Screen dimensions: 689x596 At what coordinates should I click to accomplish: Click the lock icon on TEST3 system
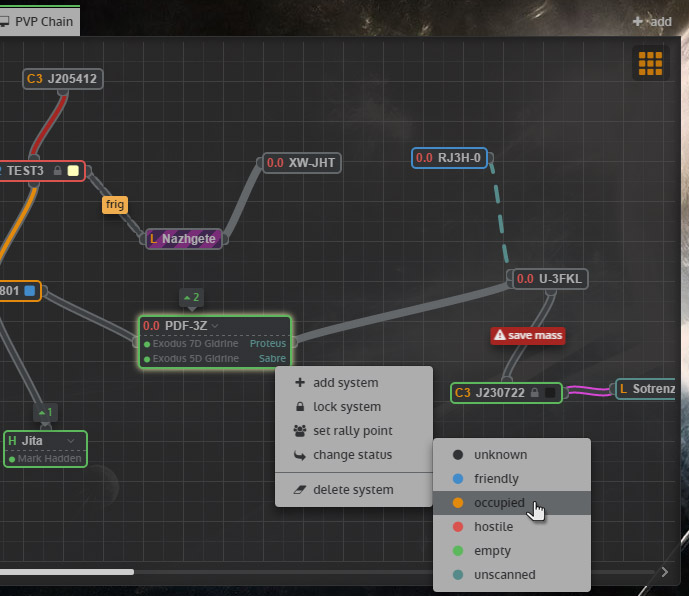coord(58,171)
